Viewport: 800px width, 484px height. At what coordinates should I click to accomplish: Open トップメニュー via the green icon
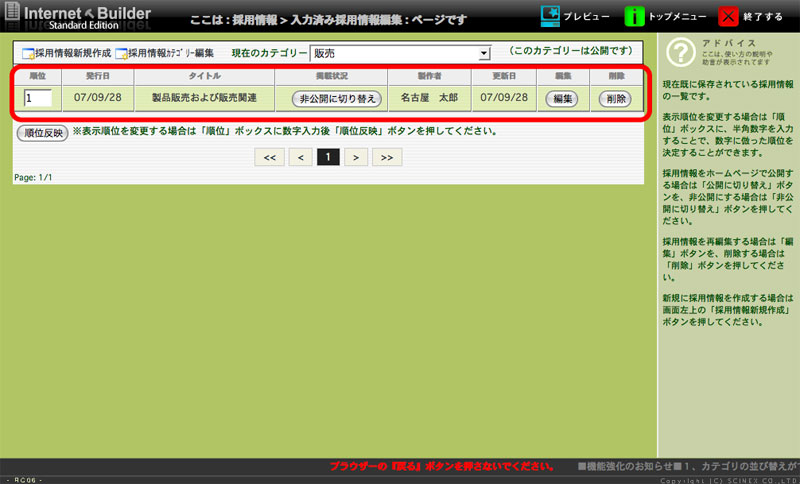click(635, 17)
